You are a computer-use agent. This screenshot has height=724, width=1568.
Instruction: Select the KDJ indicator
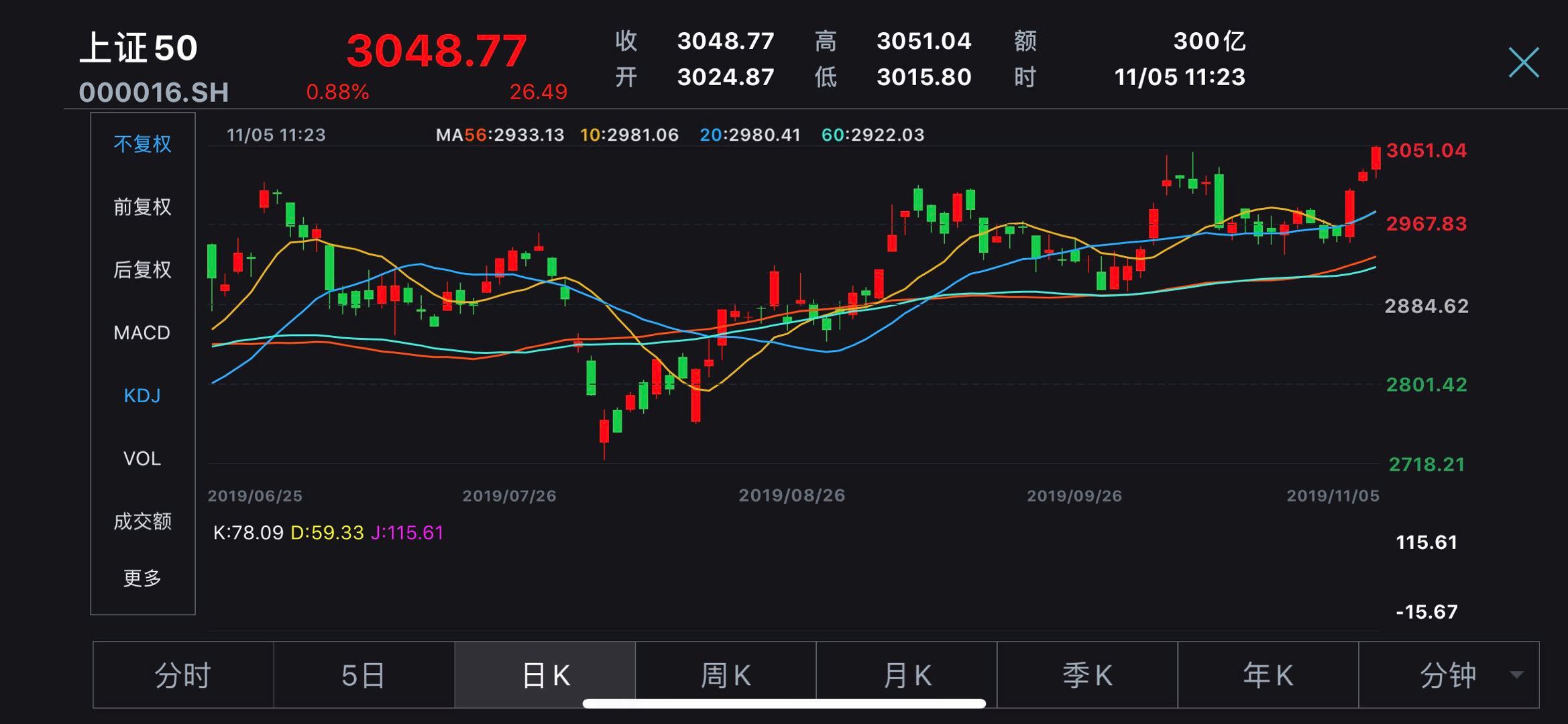tap(142, 396)
